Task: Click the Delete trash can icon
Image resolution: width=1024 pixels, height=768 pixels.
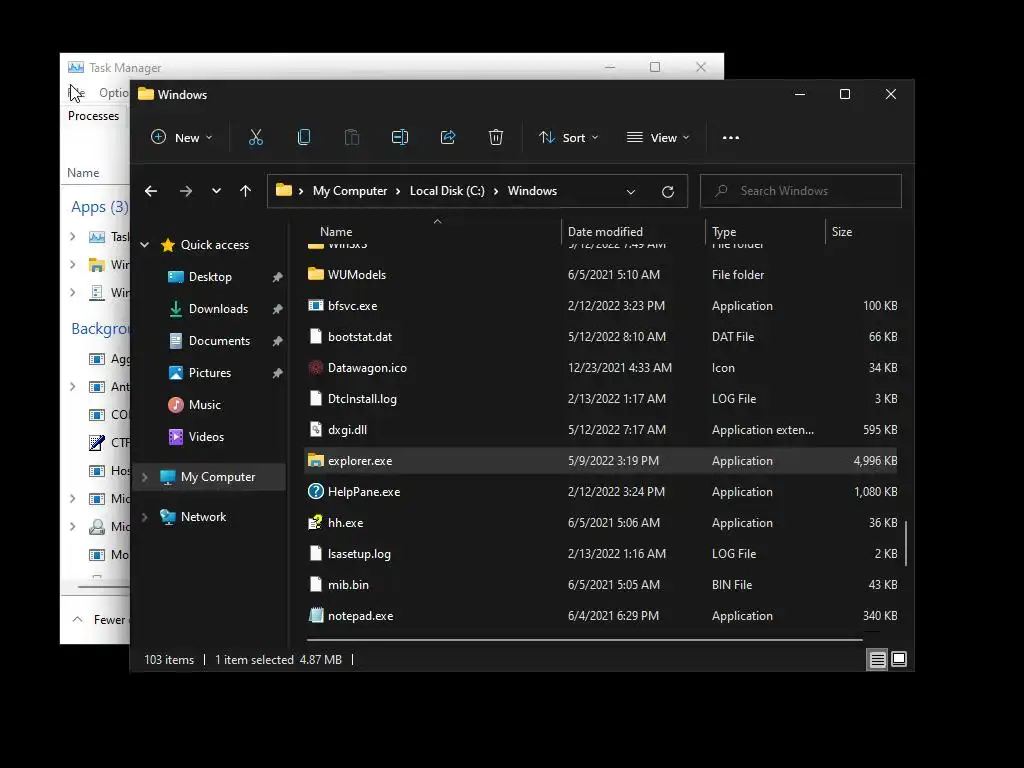Action: 496,137
